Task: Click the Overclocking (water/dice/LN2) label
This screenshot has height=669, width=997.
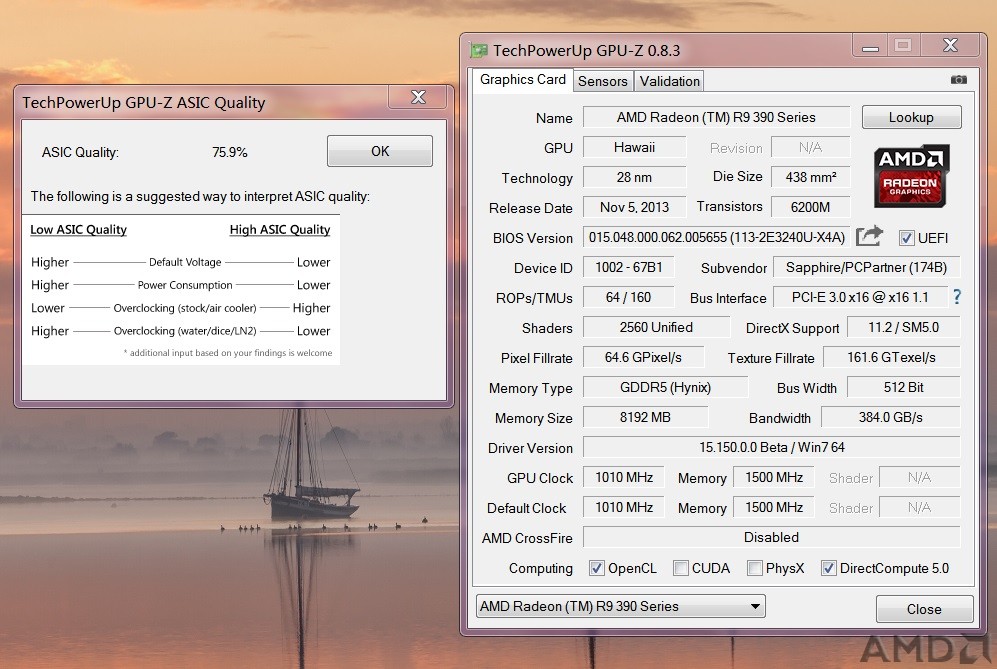Action: tap(185, 331)
